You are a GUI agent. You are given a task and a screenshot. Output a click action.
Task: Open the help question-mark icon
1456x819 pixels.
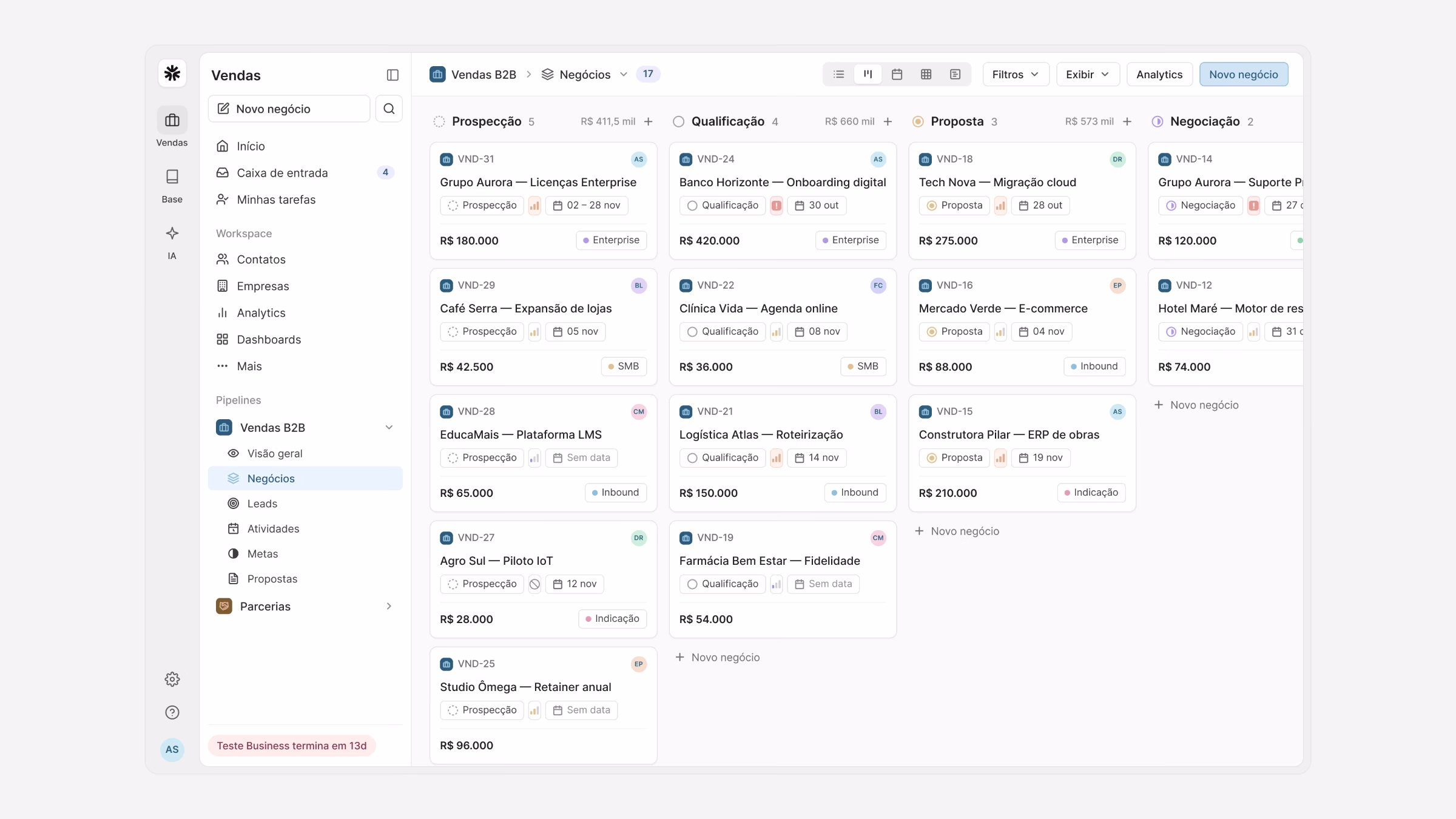(x=172, y=712)
